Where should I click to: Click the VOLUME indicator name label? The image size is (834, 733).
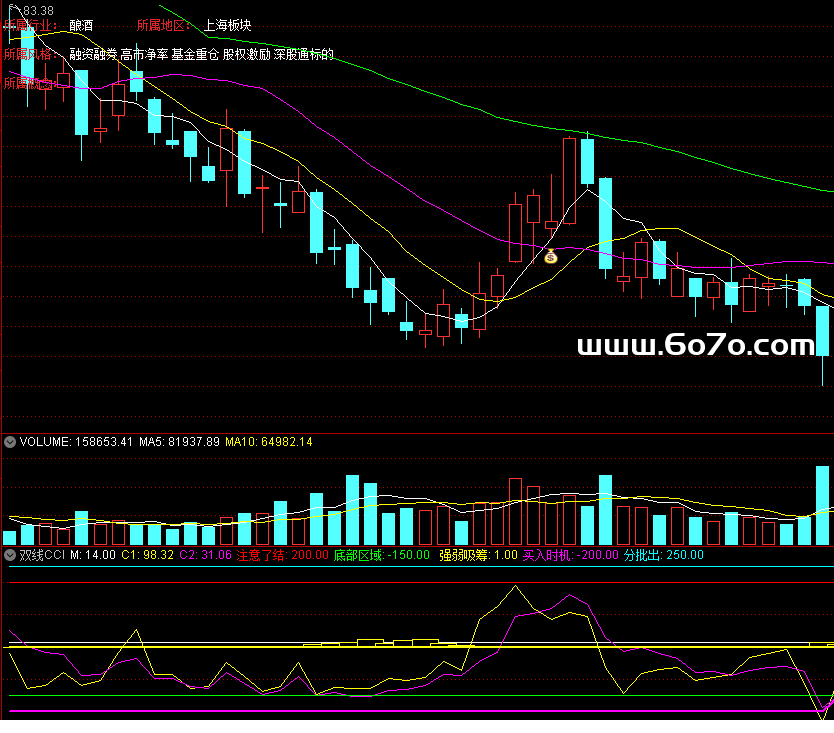coord(45,441)
